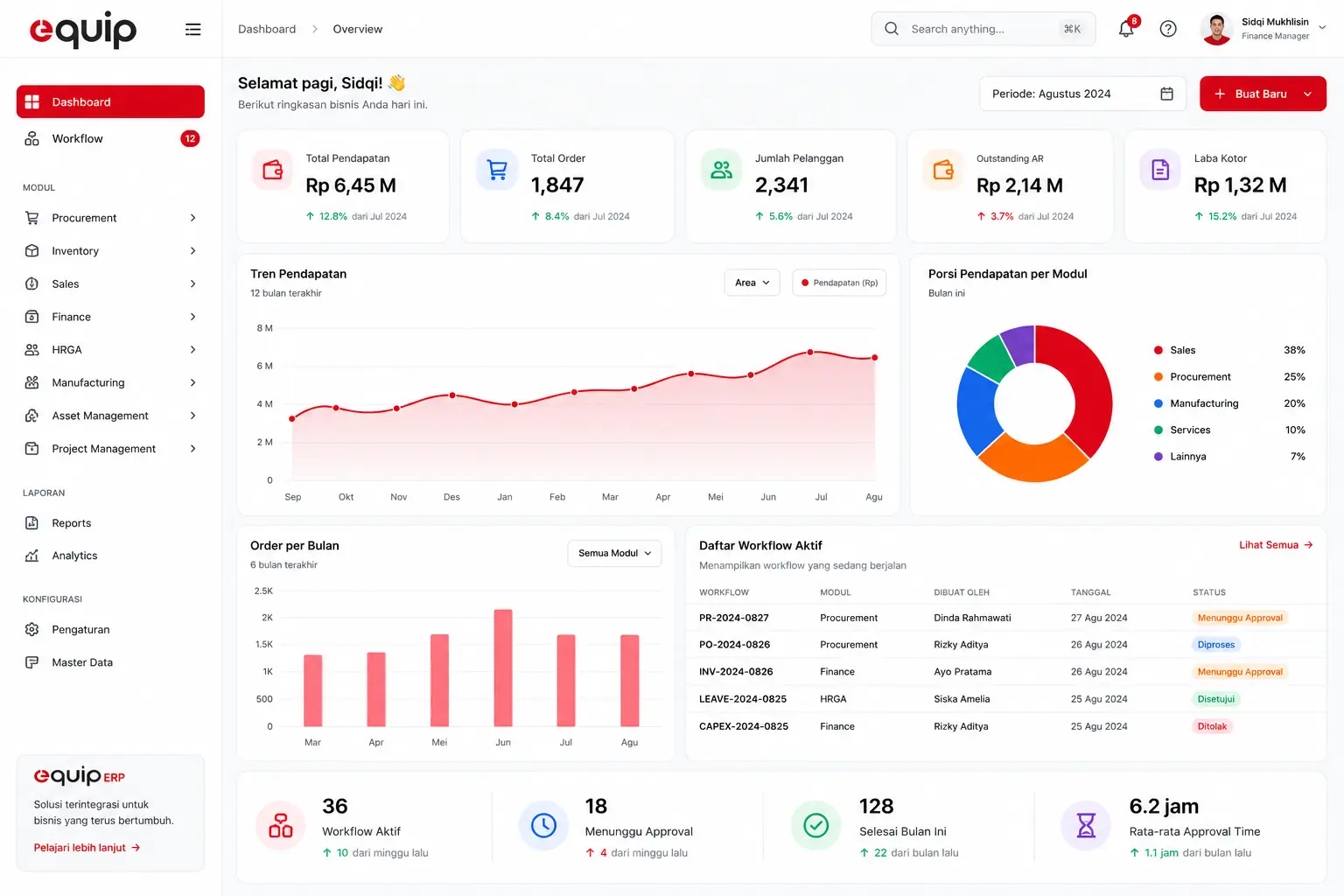The width and height of the screenshot is (1344, 896).
Task: Open the Dashboard menu item
Action: click(110, 101)
